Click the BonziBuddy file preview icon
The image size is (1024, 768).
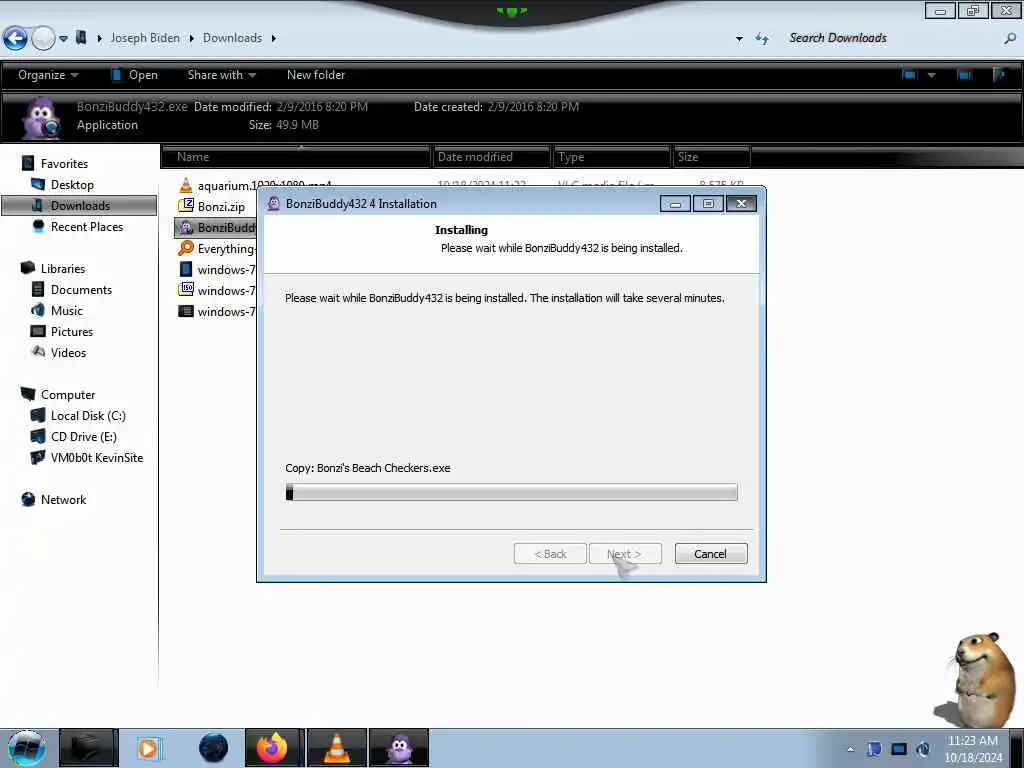coord(40,118)
